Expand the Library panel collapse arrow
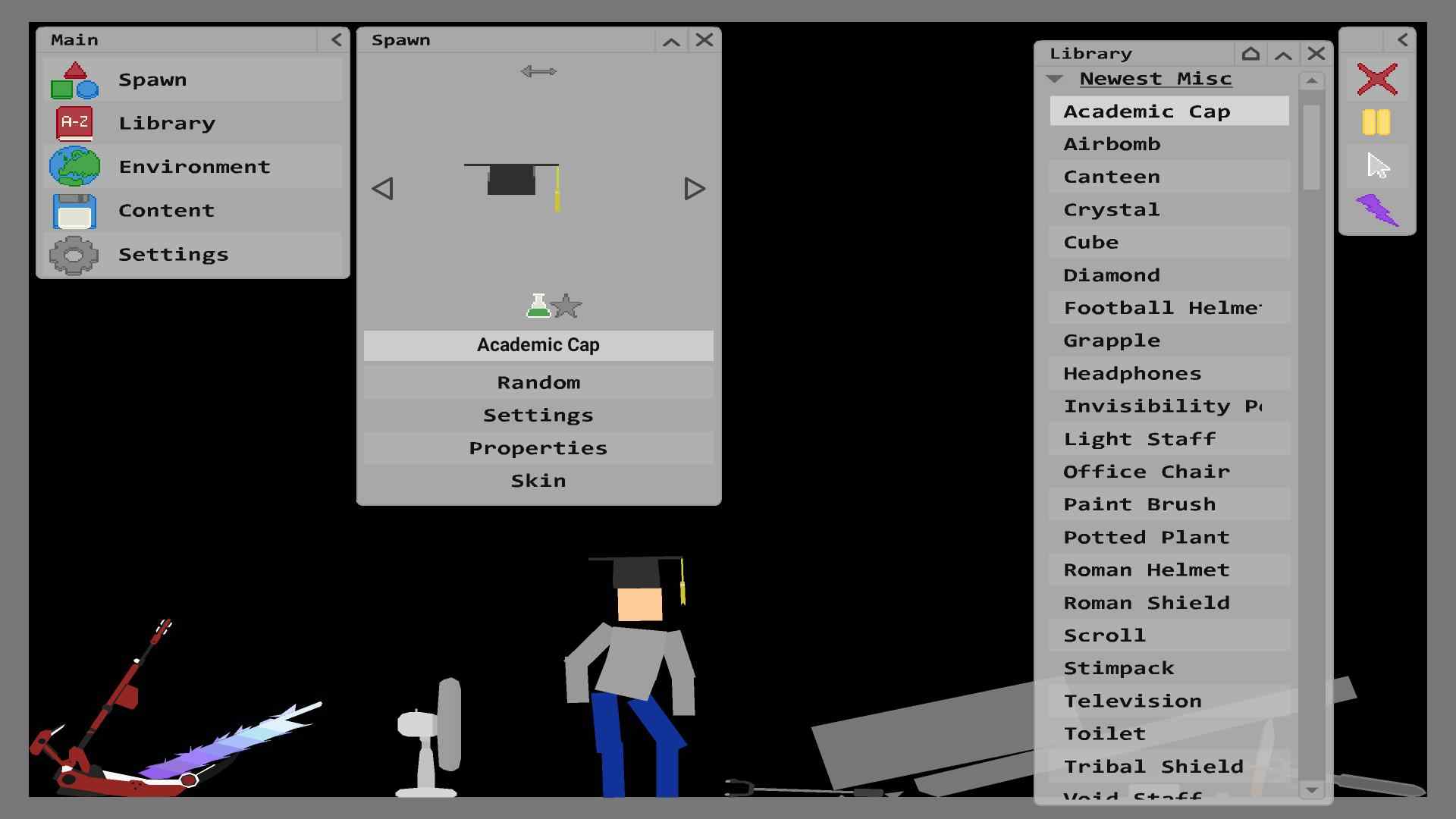This screenshot has height=819, width=1456. (1283, 52)
